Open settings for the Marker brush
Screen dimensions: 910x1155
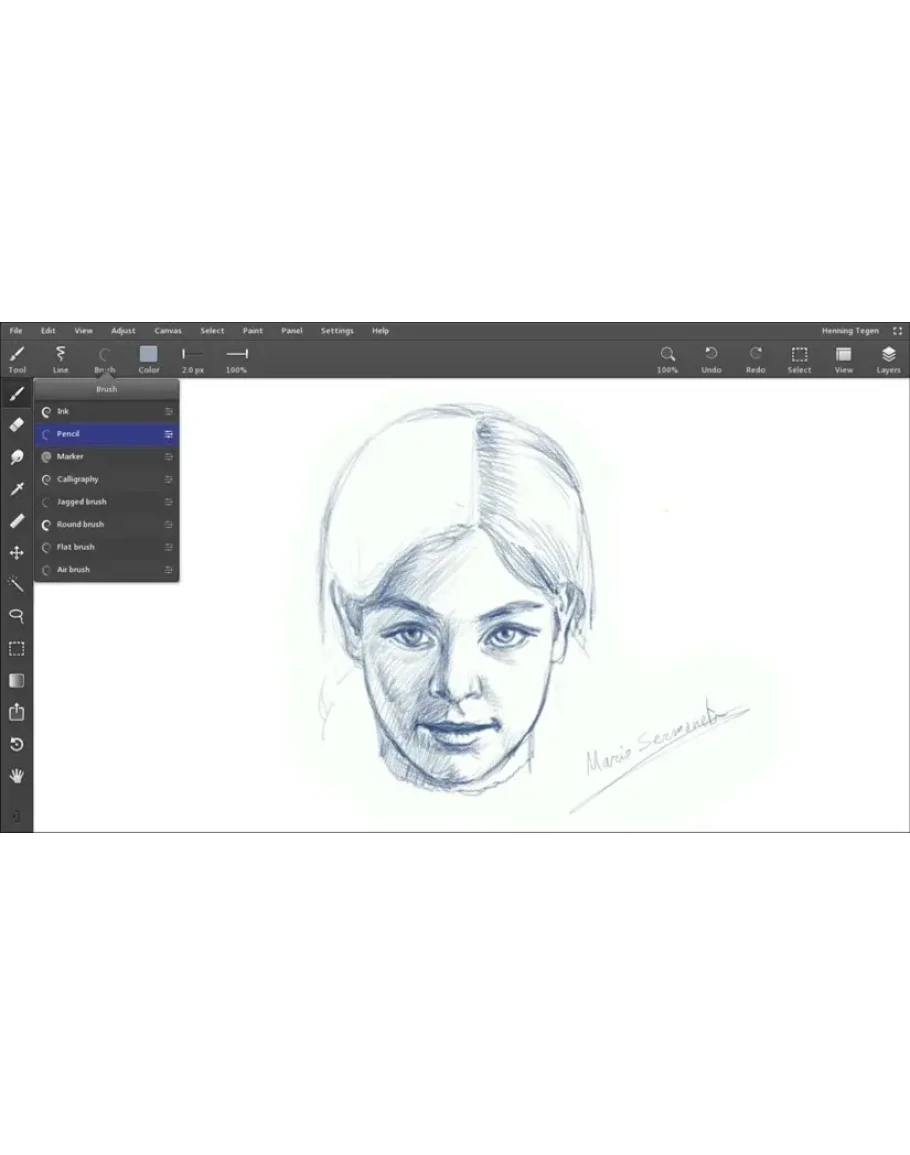(169, 457)
